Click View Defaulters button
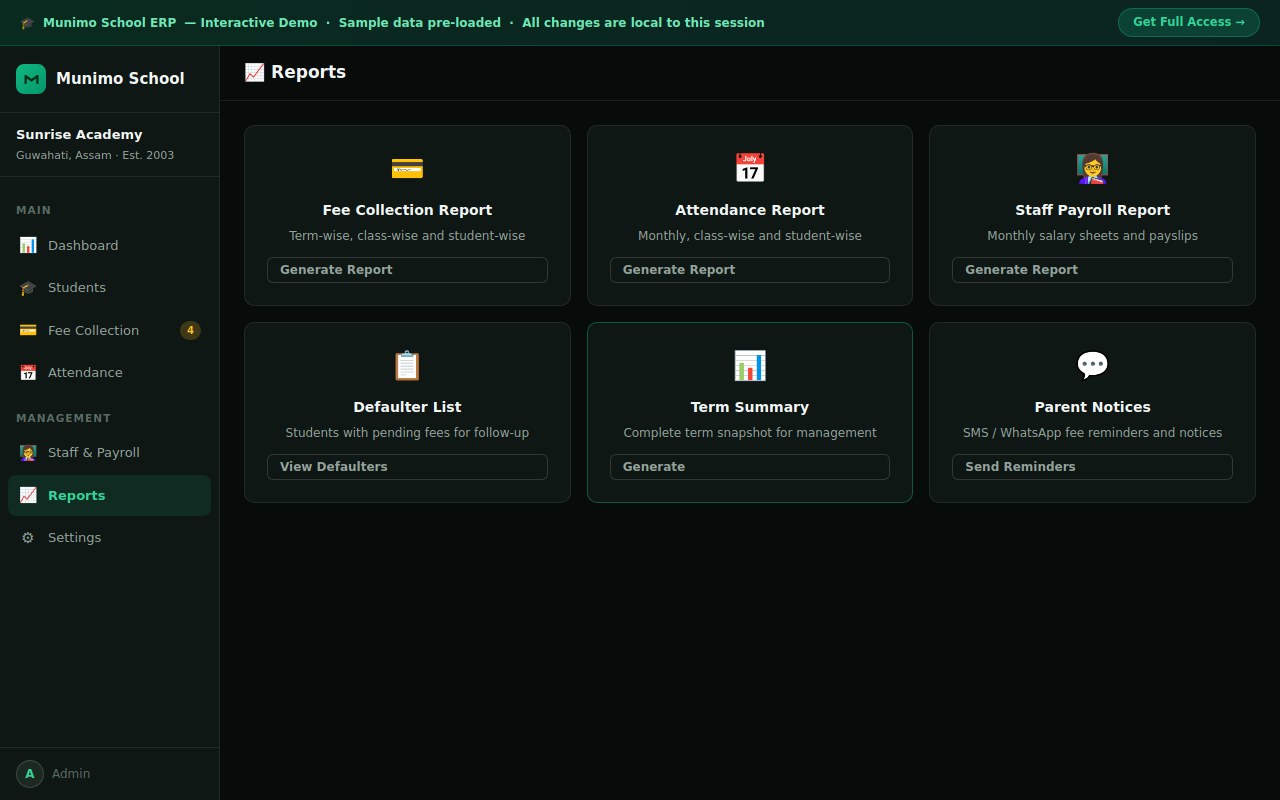 [x=407, y=467]
